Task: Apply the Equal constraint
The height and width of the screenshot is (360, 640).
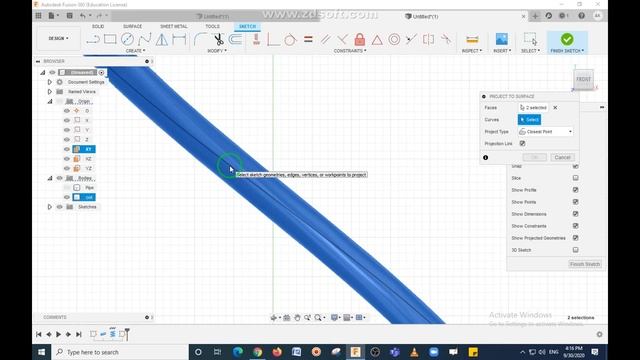Action: [308, 39]
